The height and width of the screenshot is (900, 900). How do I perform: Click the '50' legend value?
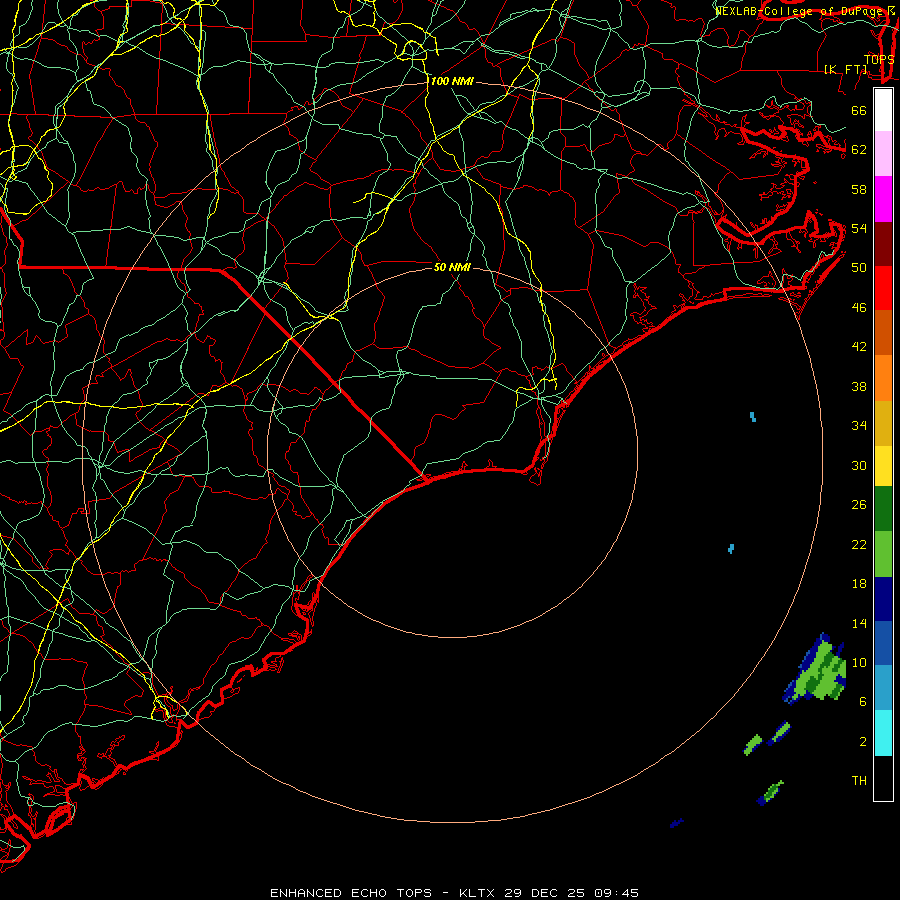point(859,268)
